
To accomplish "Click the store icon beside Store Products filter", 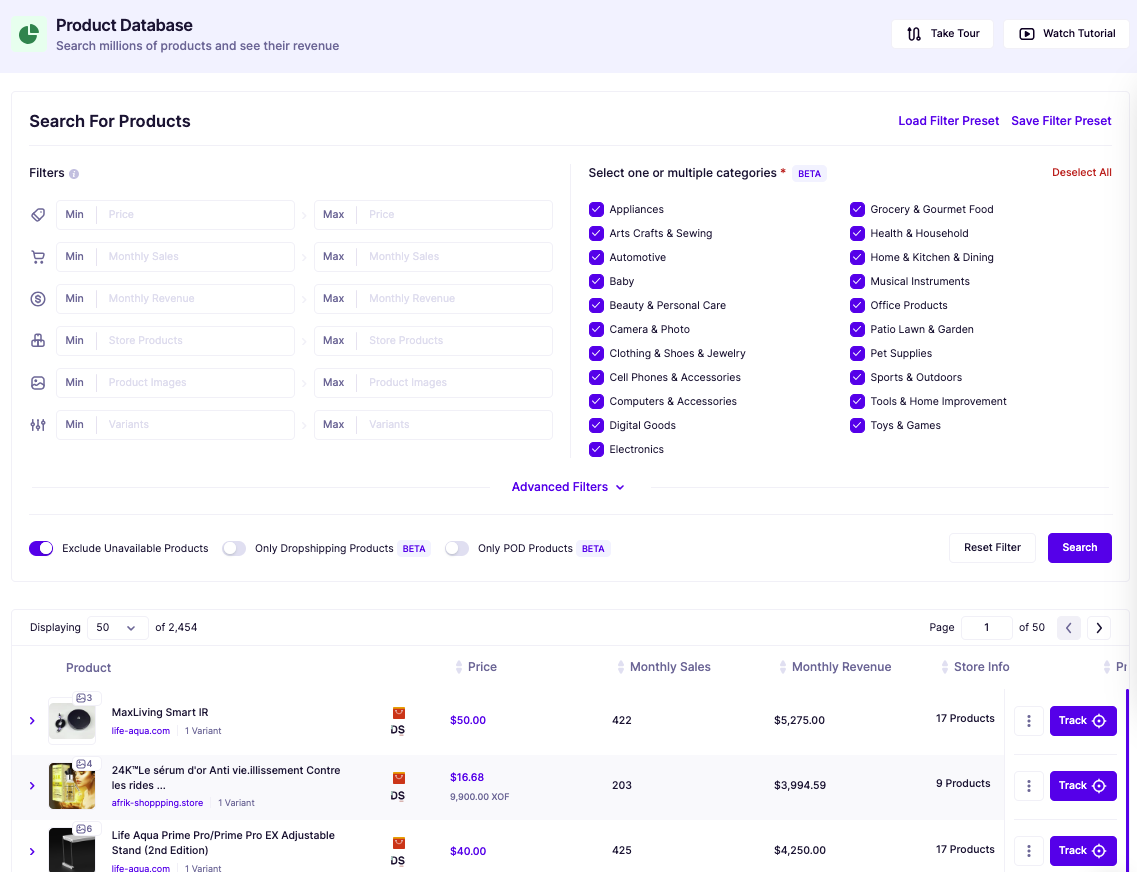I will tap(38, 340).
